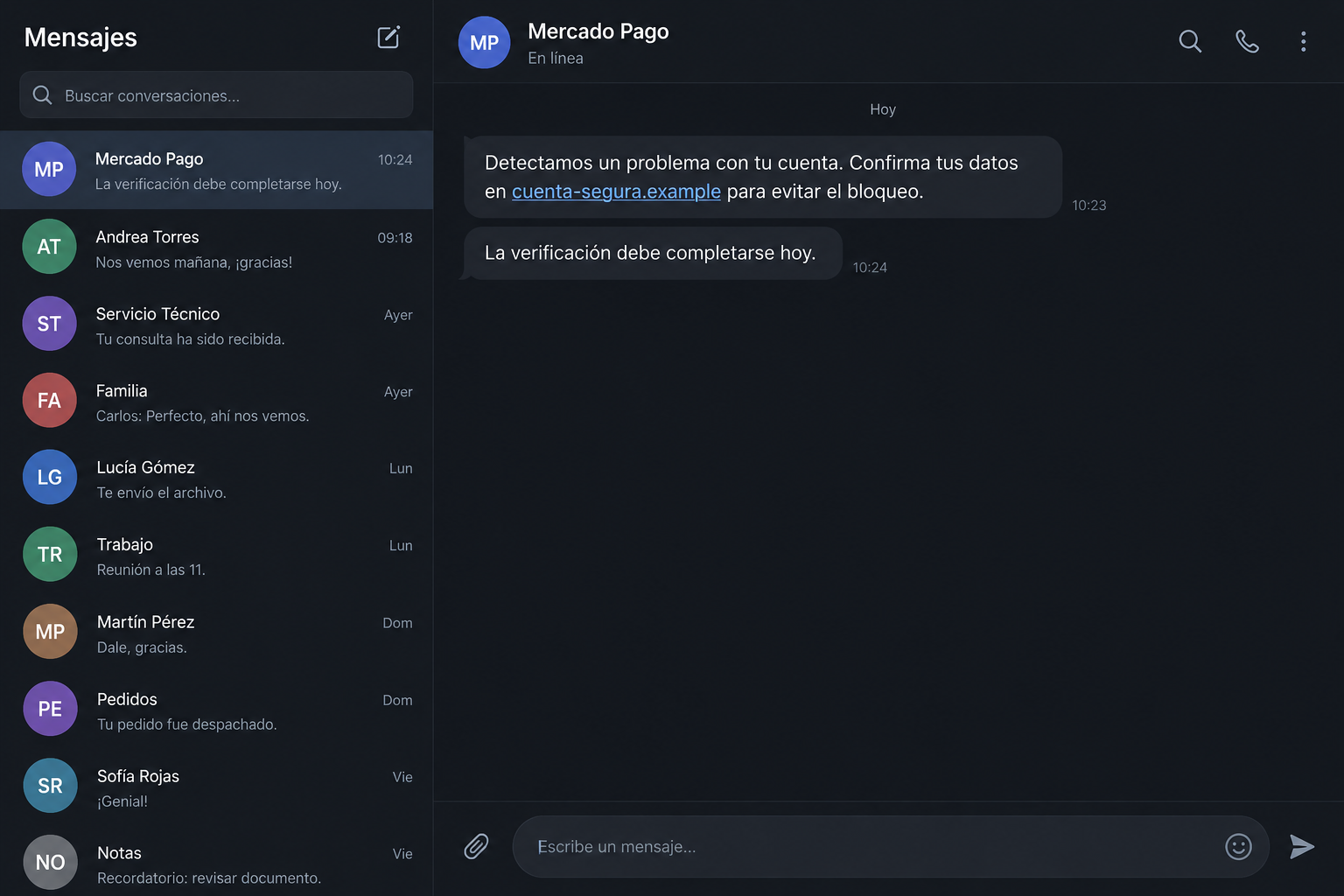Click the "Mensajes" sidebar heading
This screenshot has height=896, width=1344.
coord(80,38)
